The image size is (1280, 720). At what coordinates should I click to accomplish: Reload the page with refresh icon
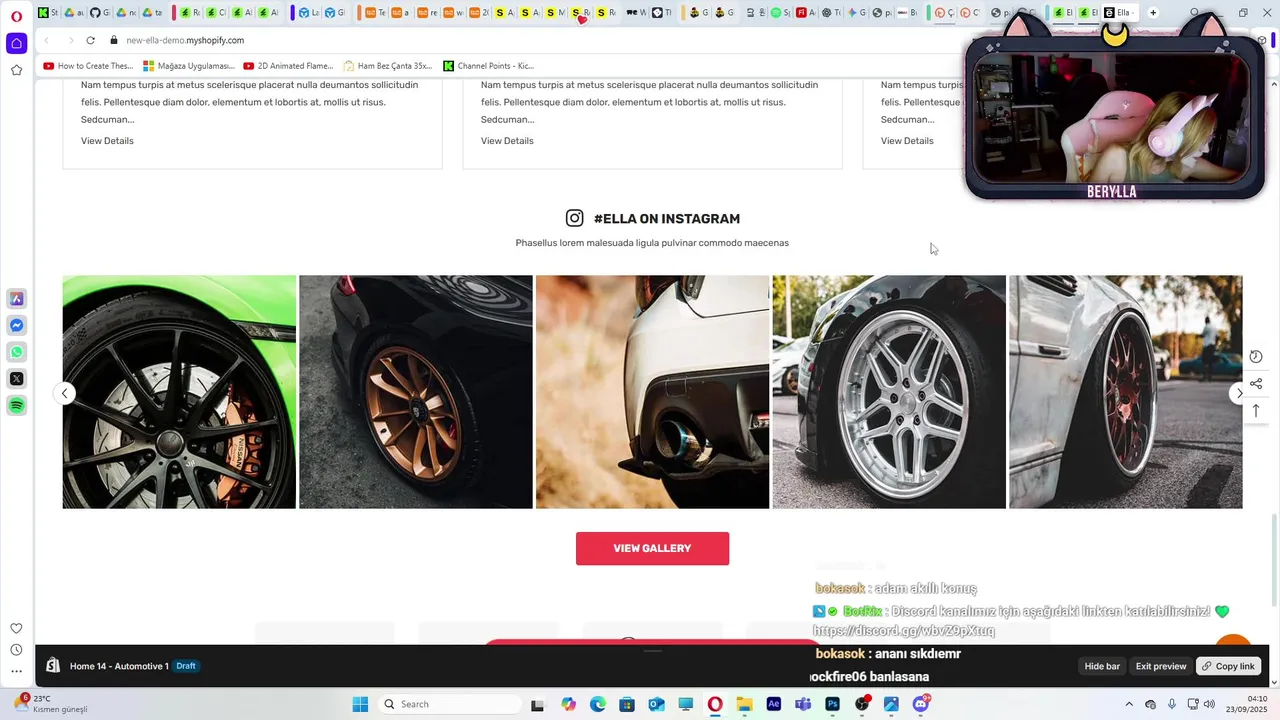90,40
